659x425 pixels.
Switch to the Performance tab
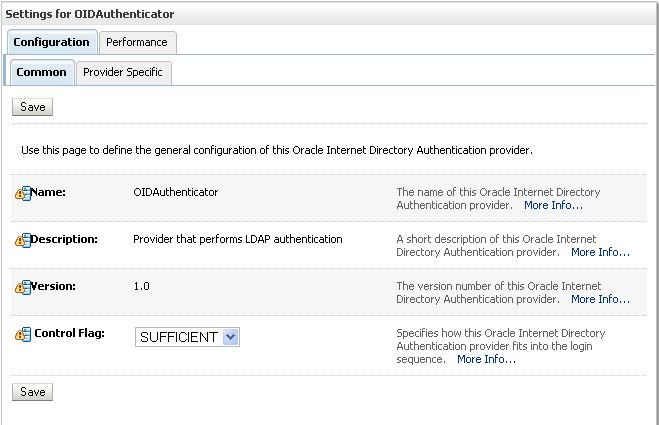click(137, 42)
